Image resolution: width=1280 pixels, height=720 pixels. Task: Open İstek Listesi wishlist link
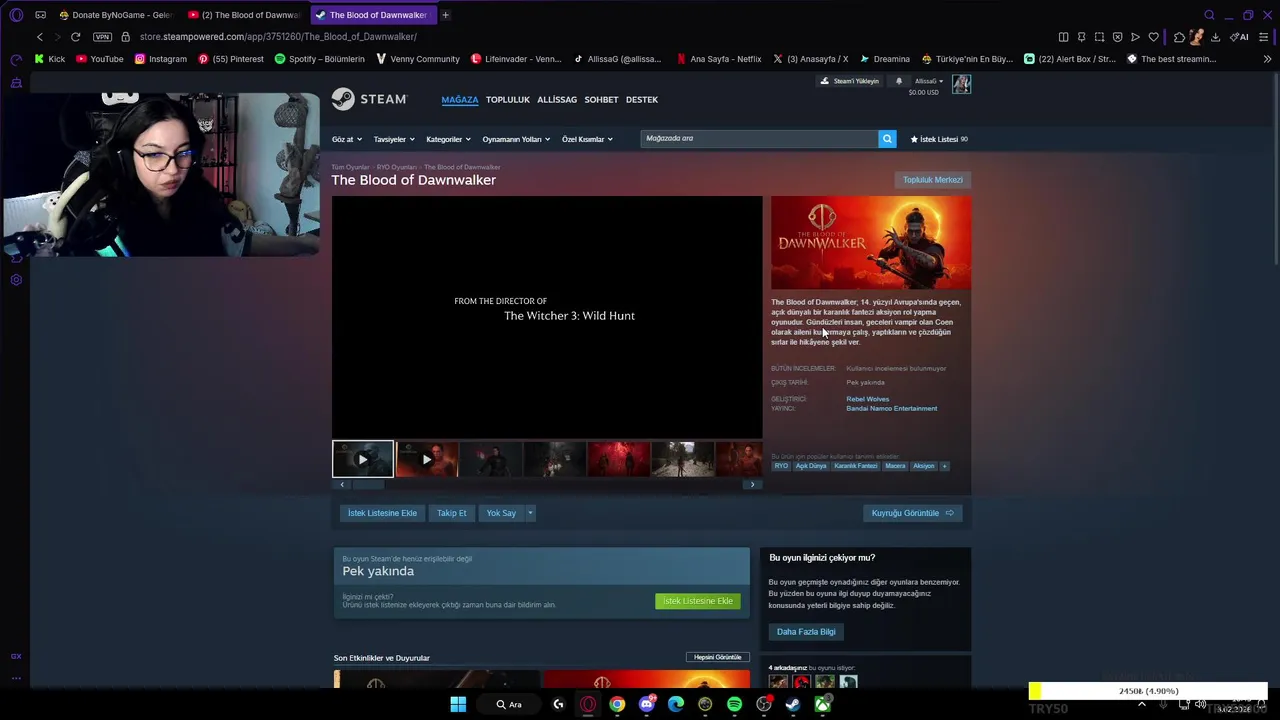point(939,139)
